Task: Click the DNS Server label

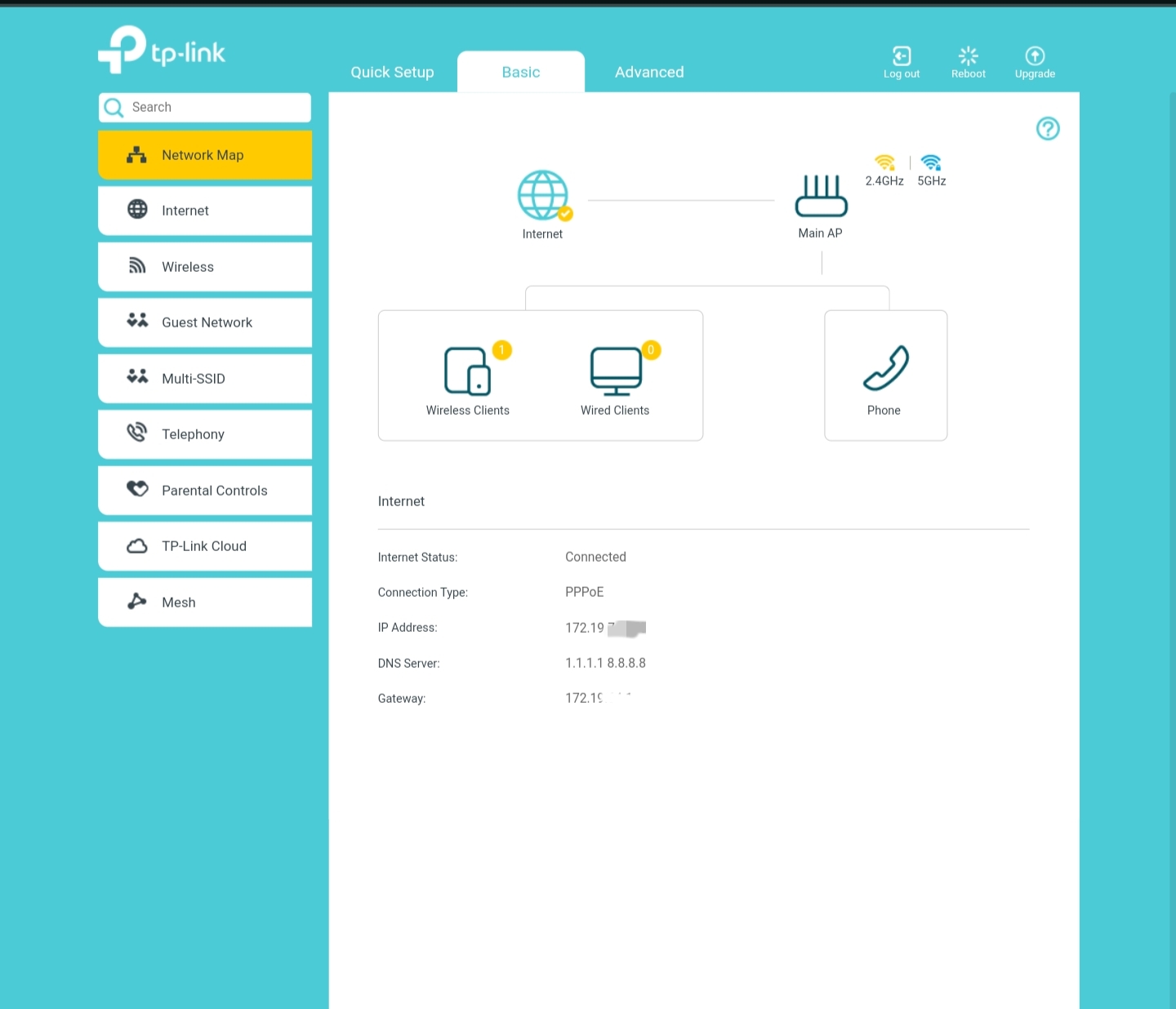Action: coord(408,664)
